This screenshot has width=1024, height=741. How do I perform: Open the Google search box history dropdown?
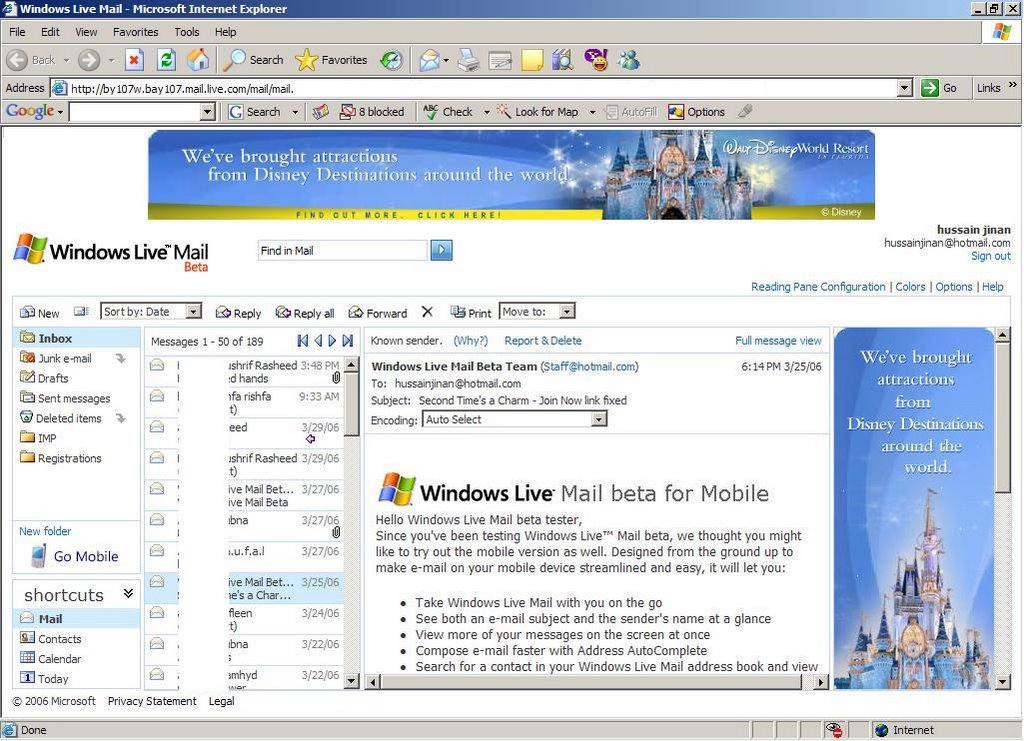(207, 112)
